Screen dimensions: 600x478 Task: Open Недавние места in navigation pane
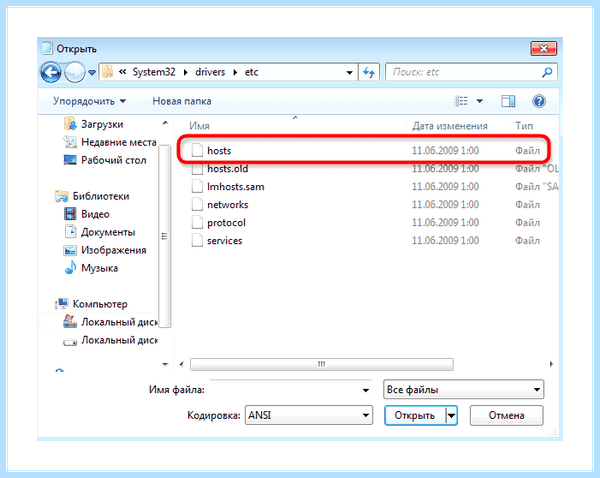coord(119,142)
